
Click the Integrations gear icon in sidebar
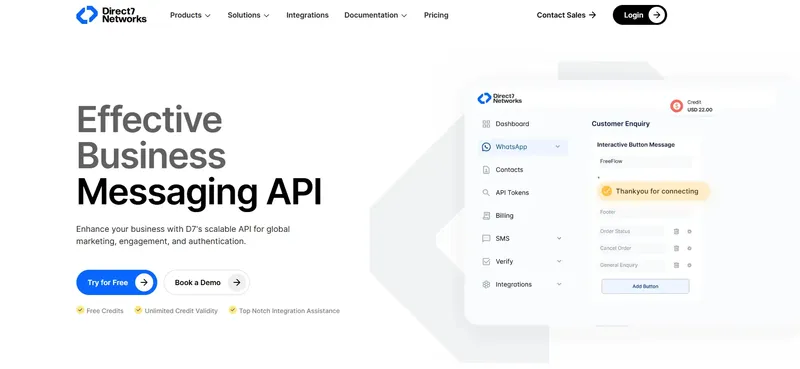[486, 285]
